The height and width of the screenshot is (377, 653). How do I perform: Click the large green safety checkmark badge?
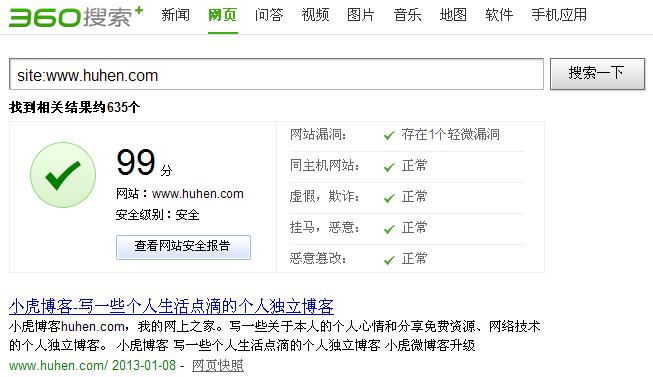(x=63, y=175)
